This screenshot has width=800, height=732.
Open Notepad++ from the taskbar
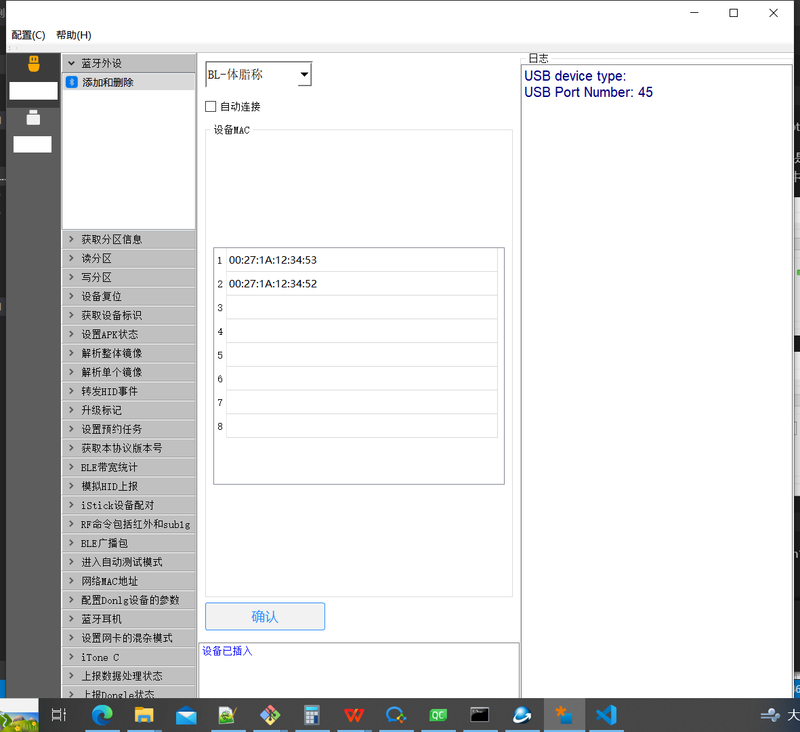[228, 715]
